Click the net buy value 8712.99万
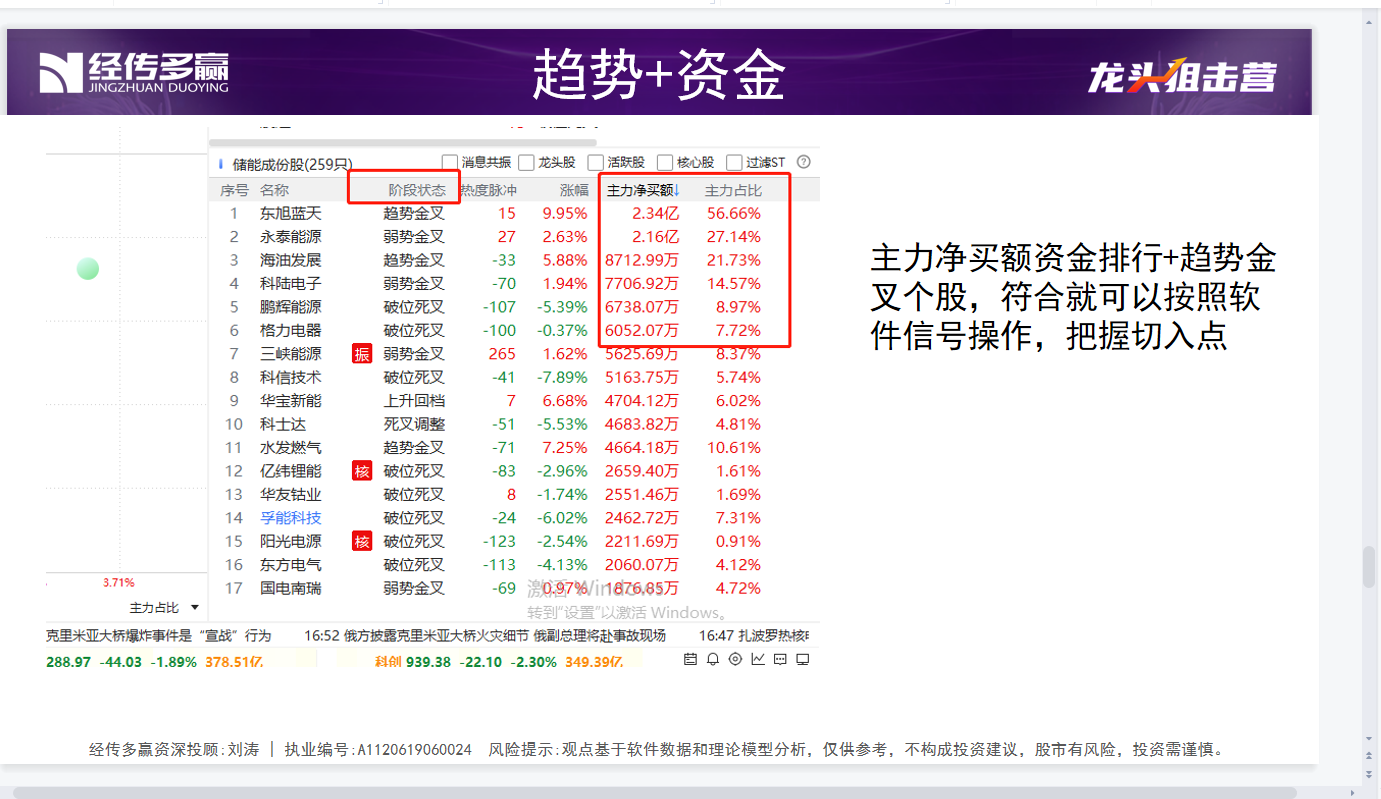This screenshot has height=799, width=1381. pyautogui.click(x=642, y=260)
